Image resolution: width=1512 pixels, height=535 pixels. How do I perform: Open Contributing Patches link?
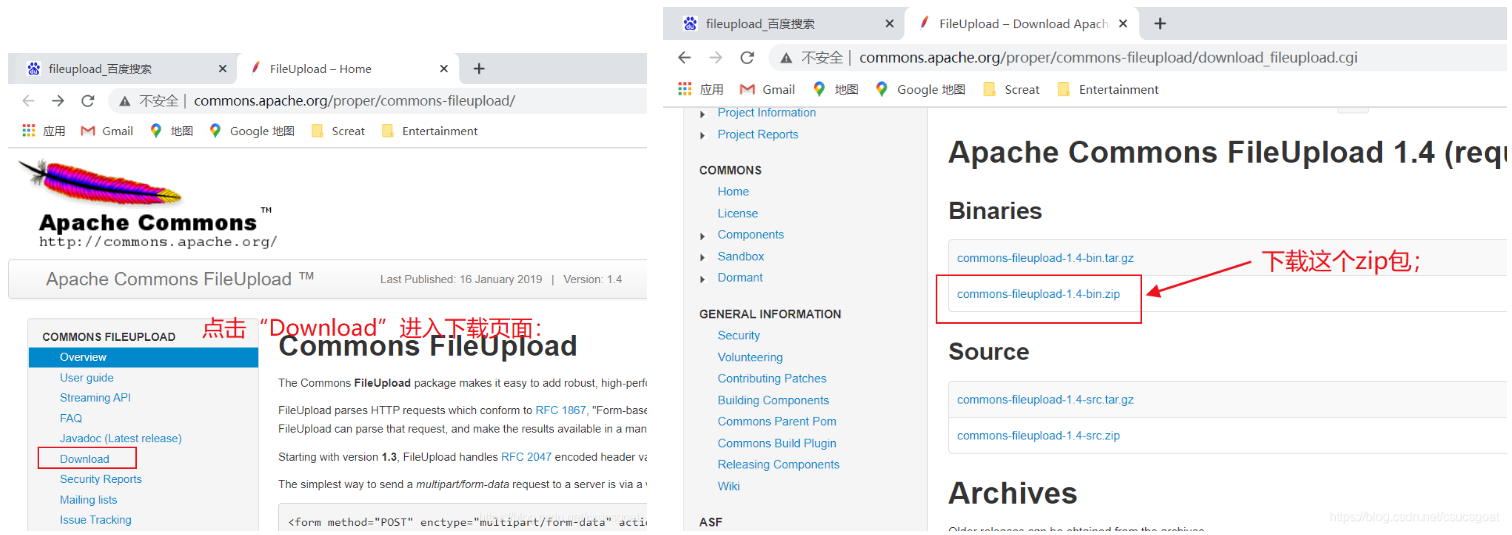(772, 379)
